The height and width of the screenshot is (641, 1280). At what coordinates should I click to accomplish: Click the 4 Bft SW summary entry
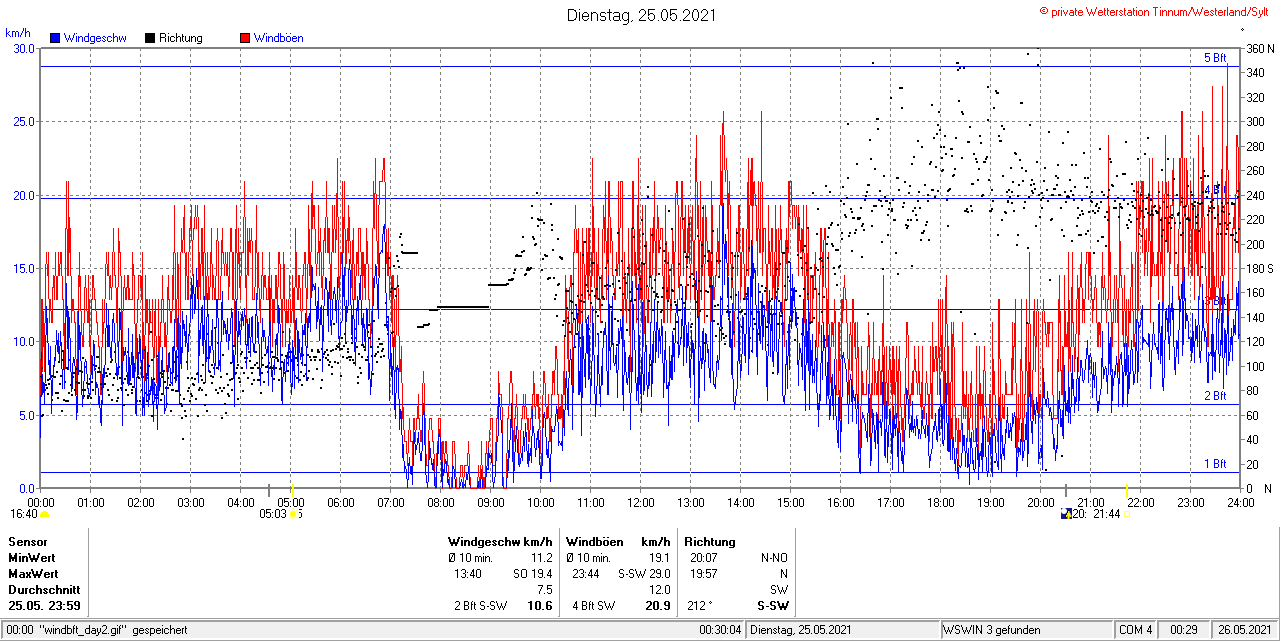click(594, 605)
